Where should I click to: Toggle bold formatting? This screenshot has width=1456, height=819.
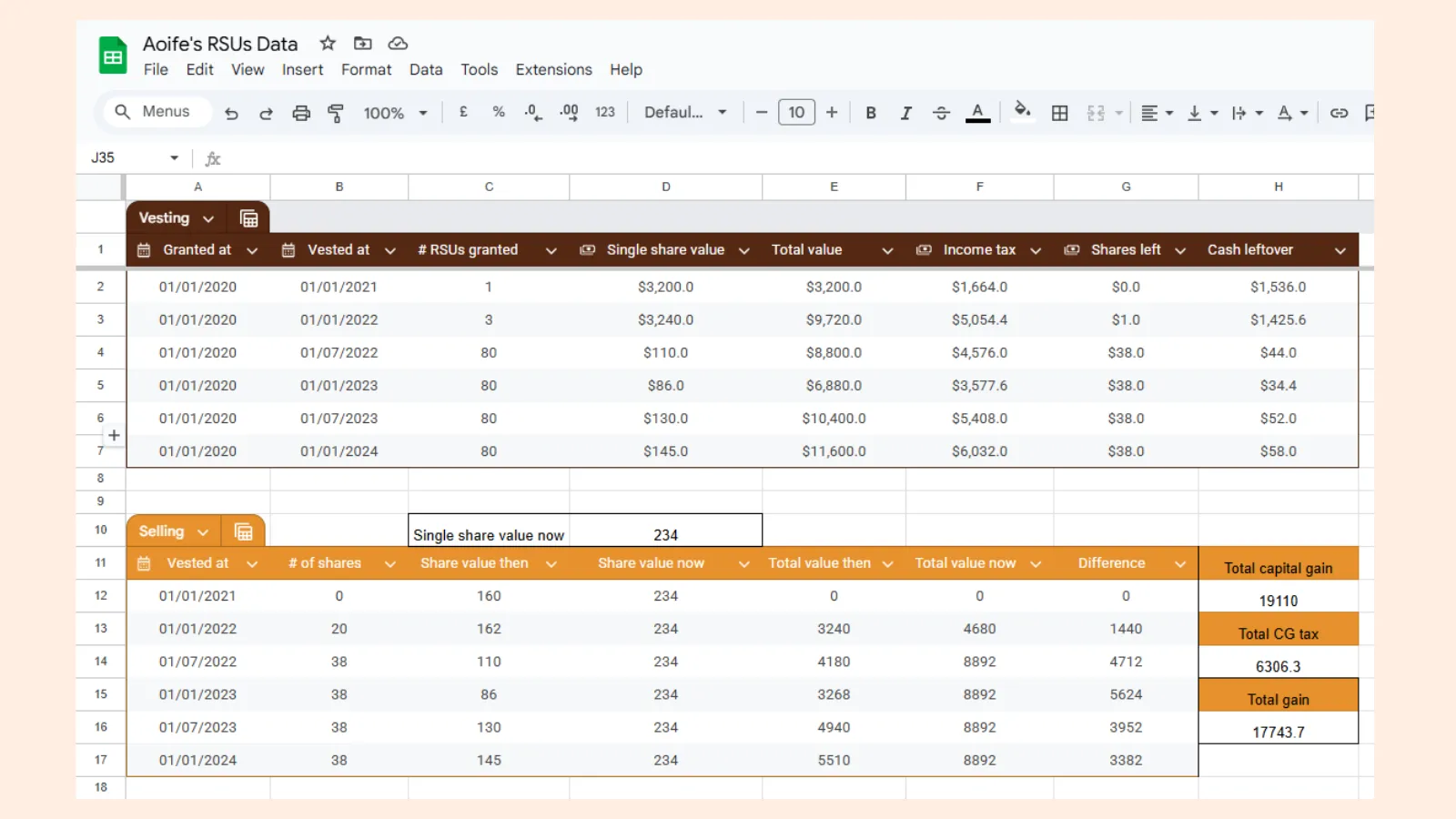coord(871,112)
